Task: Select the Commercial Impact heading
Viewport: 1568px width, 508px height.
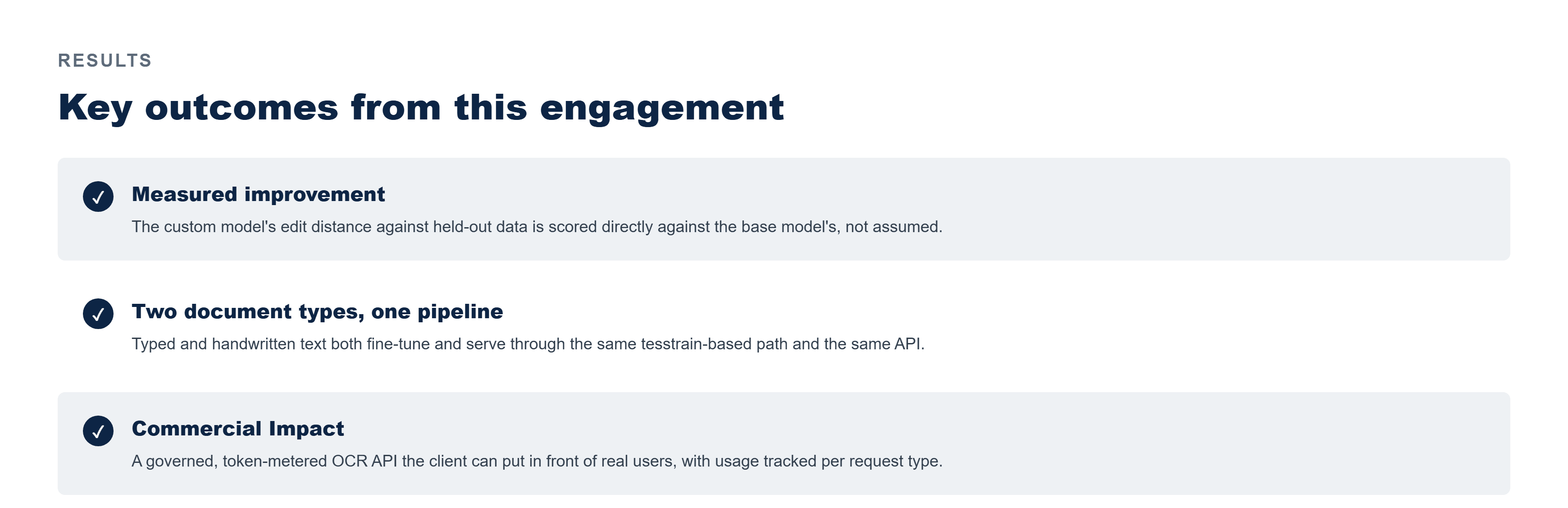Action: tap(238, 428)
